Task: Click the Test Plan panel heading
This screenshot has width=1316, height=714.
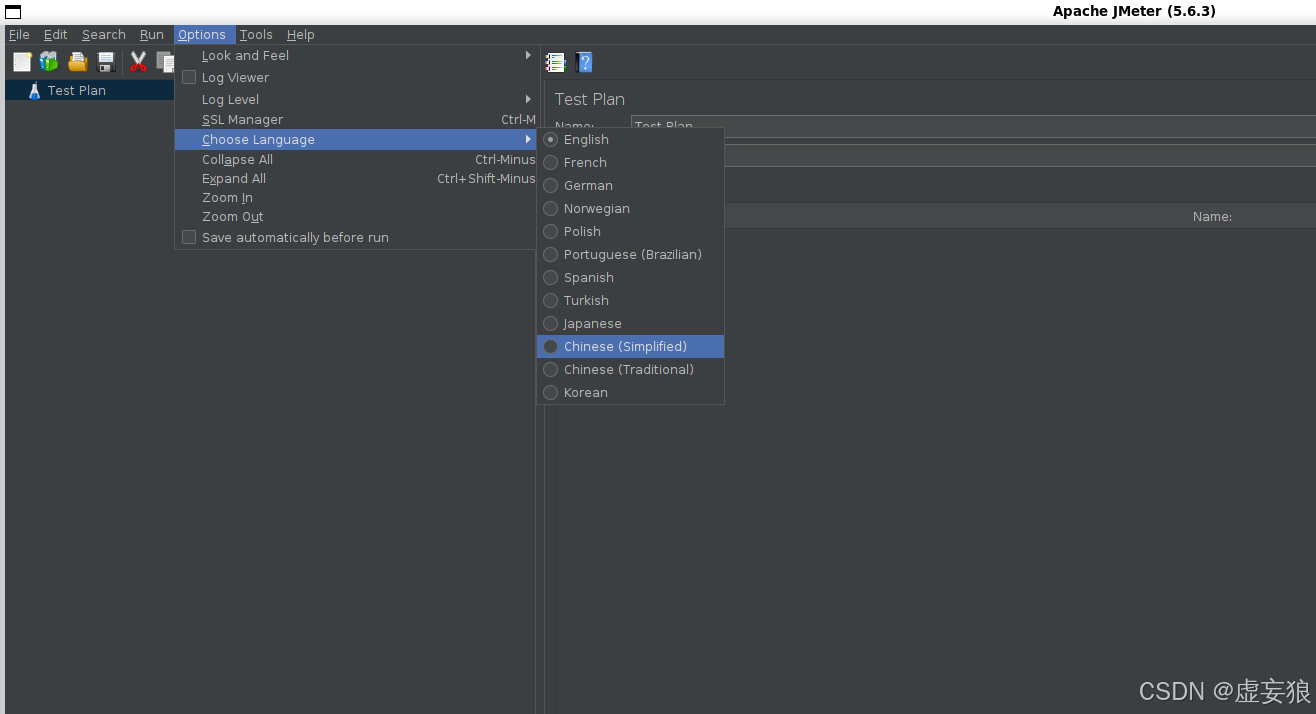Action: pyautogui.click(x=590, y=99)
